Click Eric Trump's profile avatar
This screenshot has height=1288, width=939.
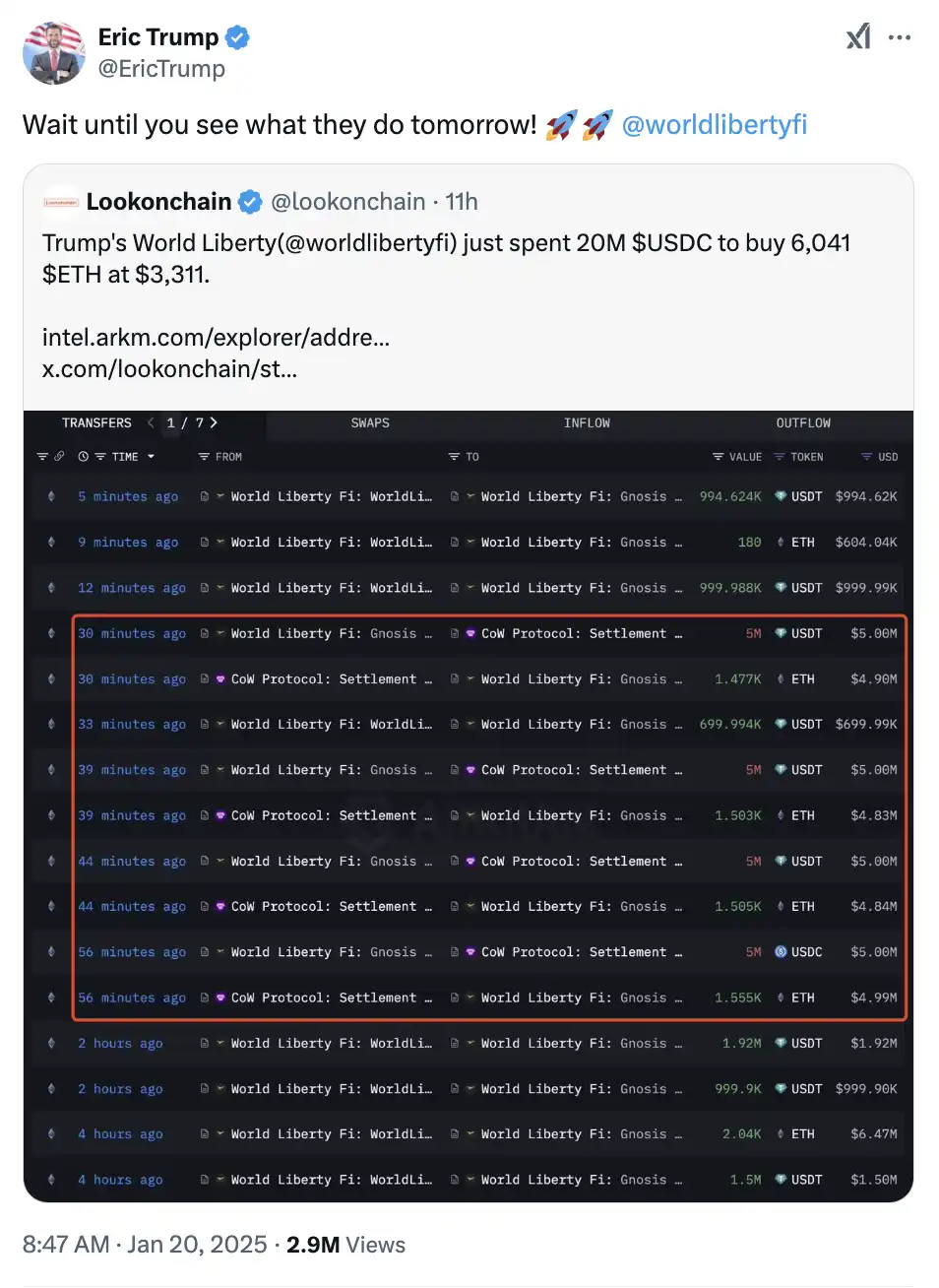[x=53, y=53]
